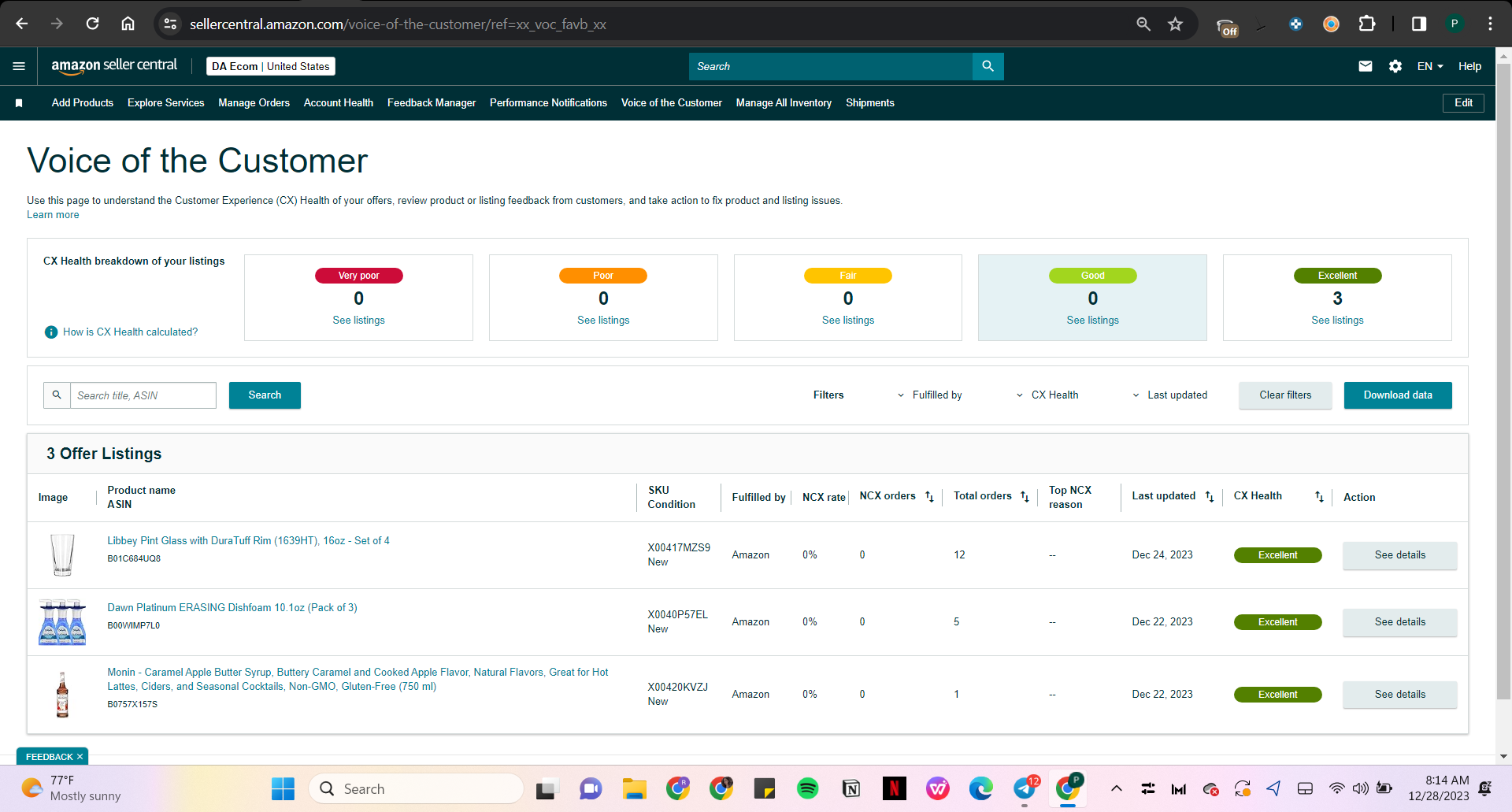Go to browser home page icon
Image resolution: width=1512 pixels, height=812 pixels.
[x=128, y=24]
